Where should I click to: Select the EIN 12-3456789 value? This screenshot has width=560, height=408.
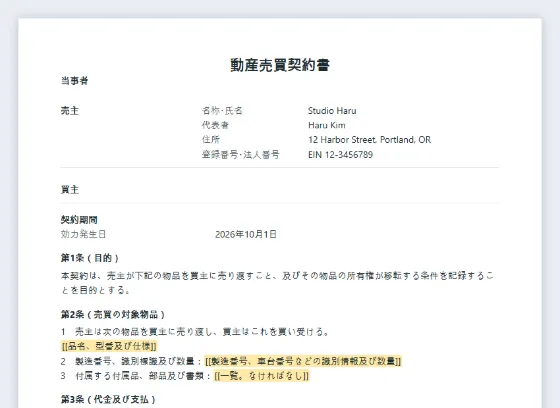340,155
